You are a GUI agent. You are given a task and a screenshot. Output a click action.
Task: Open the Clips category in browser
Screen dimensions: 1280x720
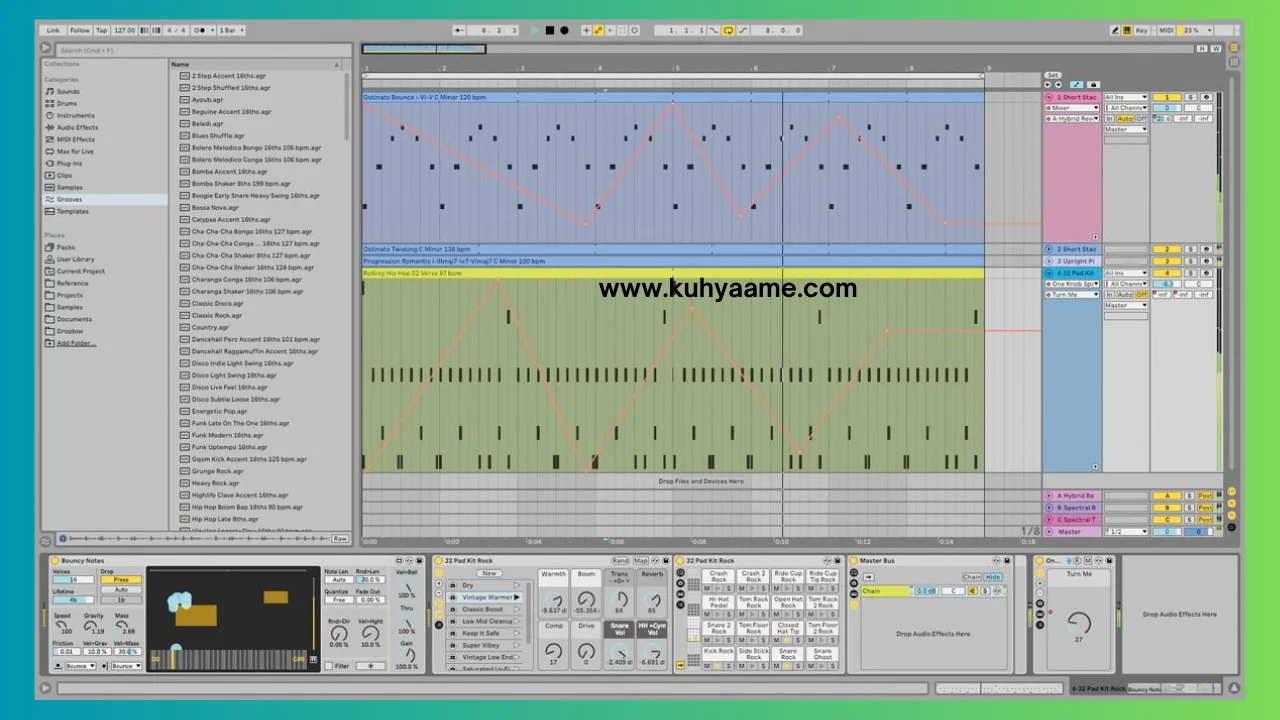[x=64, y=175]
